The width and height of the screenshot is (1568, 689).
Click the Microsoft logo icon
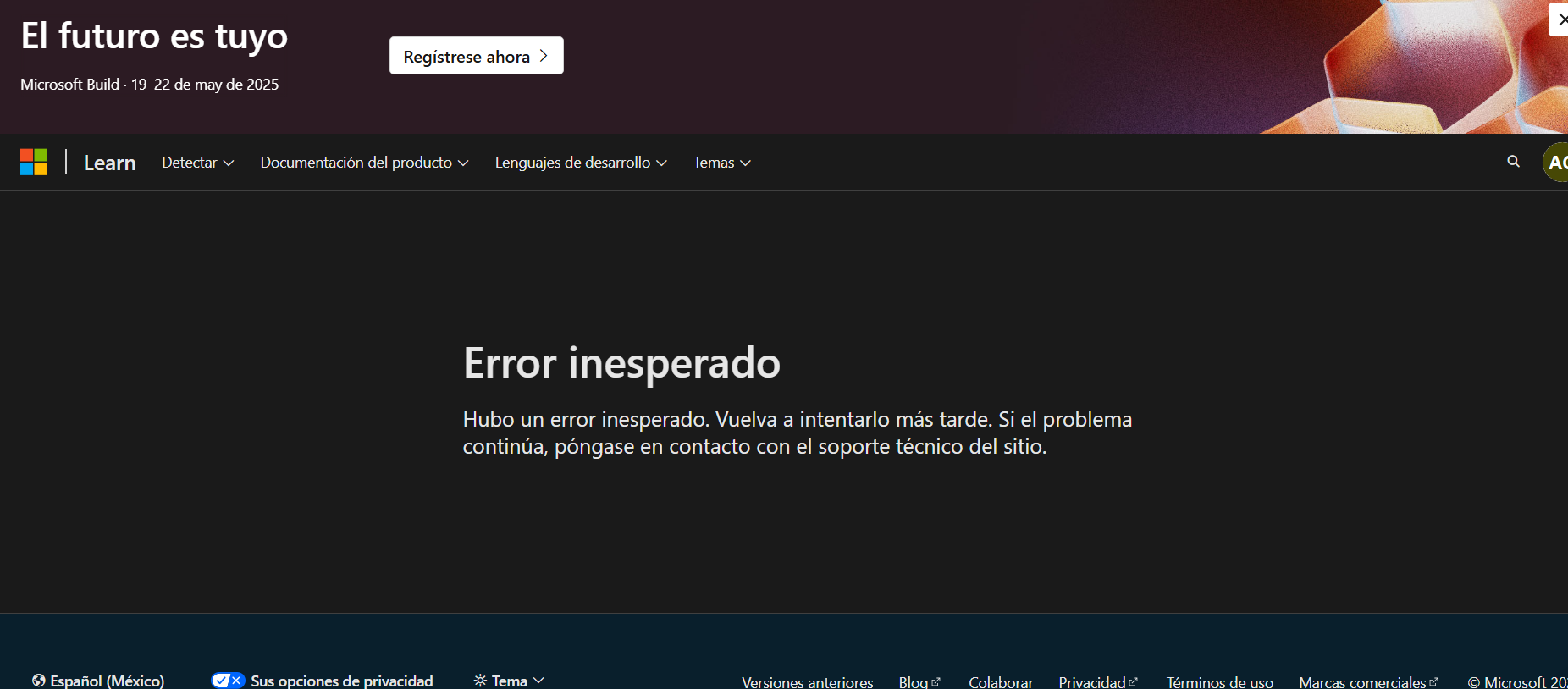point(34,162)
